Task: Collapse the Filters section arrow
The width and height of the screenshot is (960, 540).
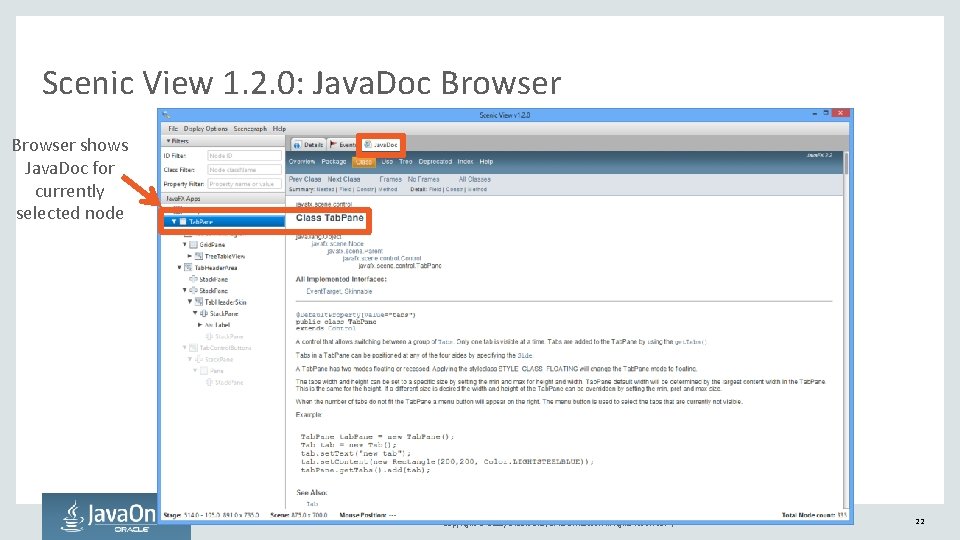Action: tap(168, 141)
